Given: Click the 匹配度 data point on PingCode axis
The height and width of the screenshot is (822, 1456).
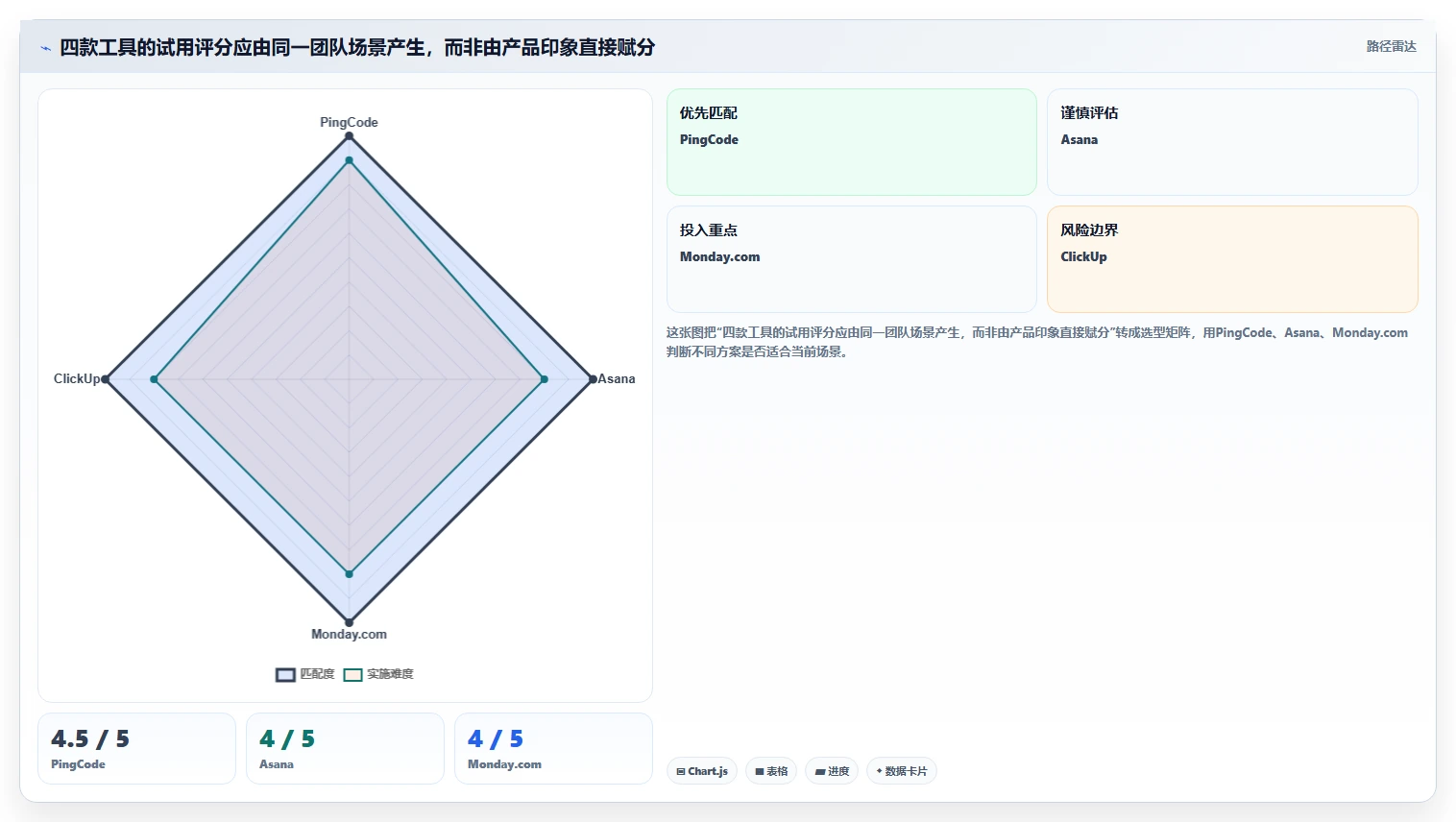Looking at the screenshot, I should 349,136.
